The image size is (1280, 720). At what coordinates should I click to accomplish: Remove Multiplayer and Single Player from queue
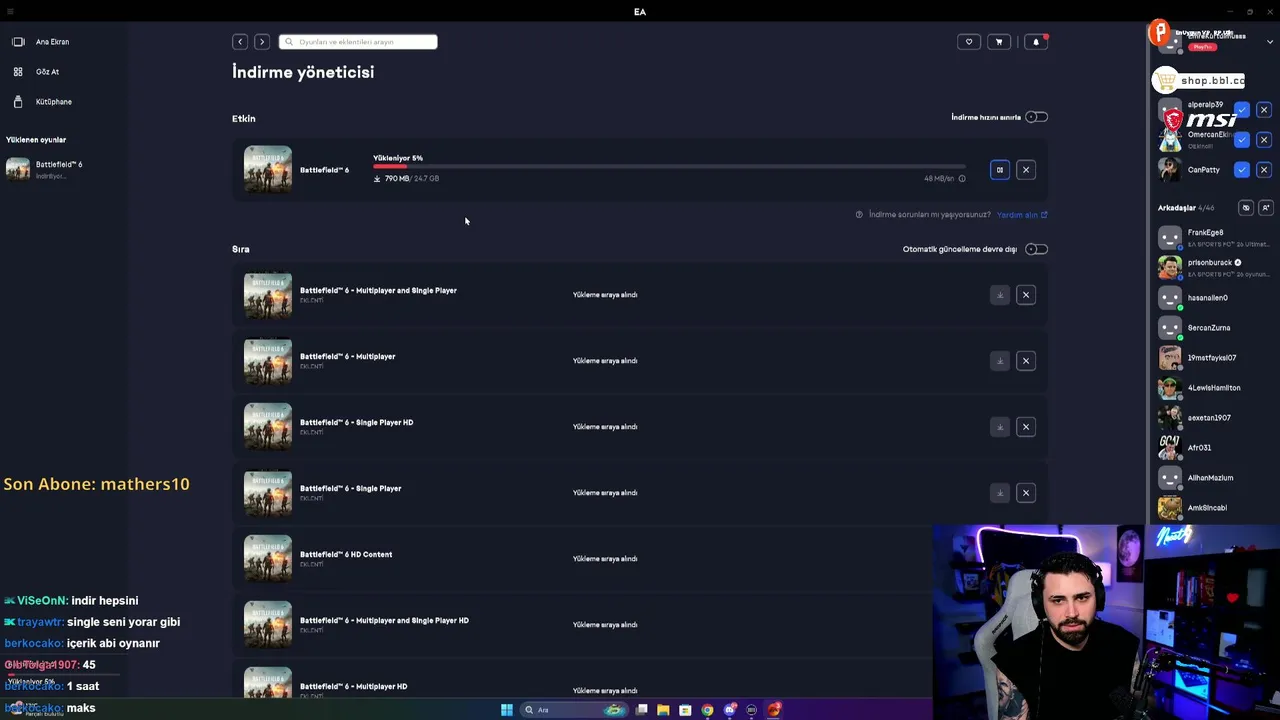click(1026, 295)
